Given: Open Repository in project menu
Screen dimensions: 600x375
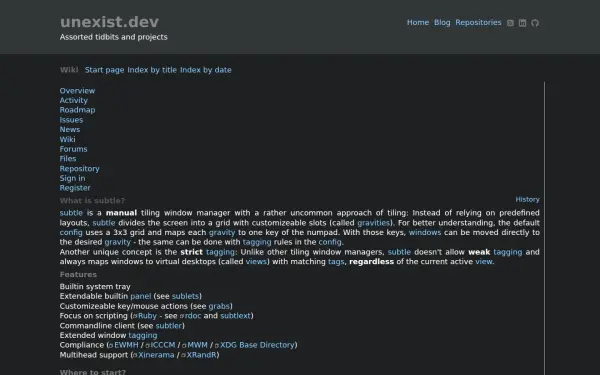Looking at the screenshot, I should click(80, 168).
